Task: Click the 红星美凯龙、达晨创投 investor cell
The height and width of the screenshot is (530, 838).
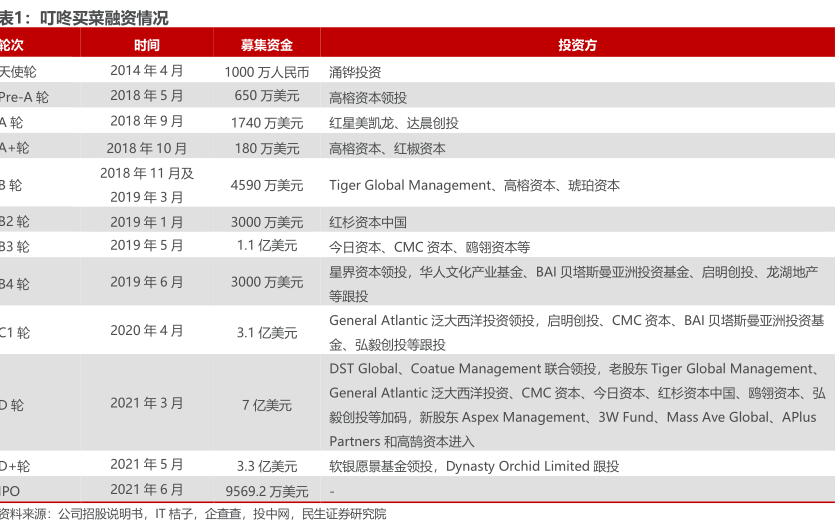Action: [394, 122]
